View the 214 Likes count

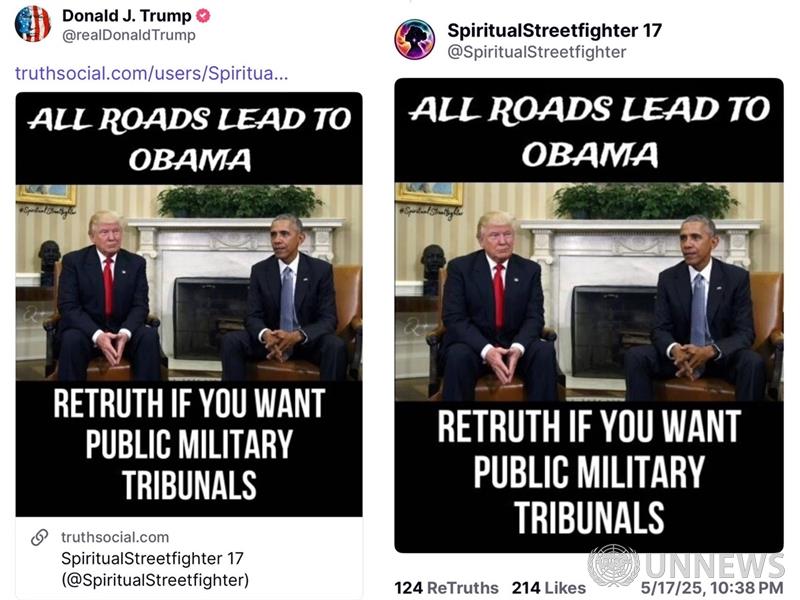(548, 588)
